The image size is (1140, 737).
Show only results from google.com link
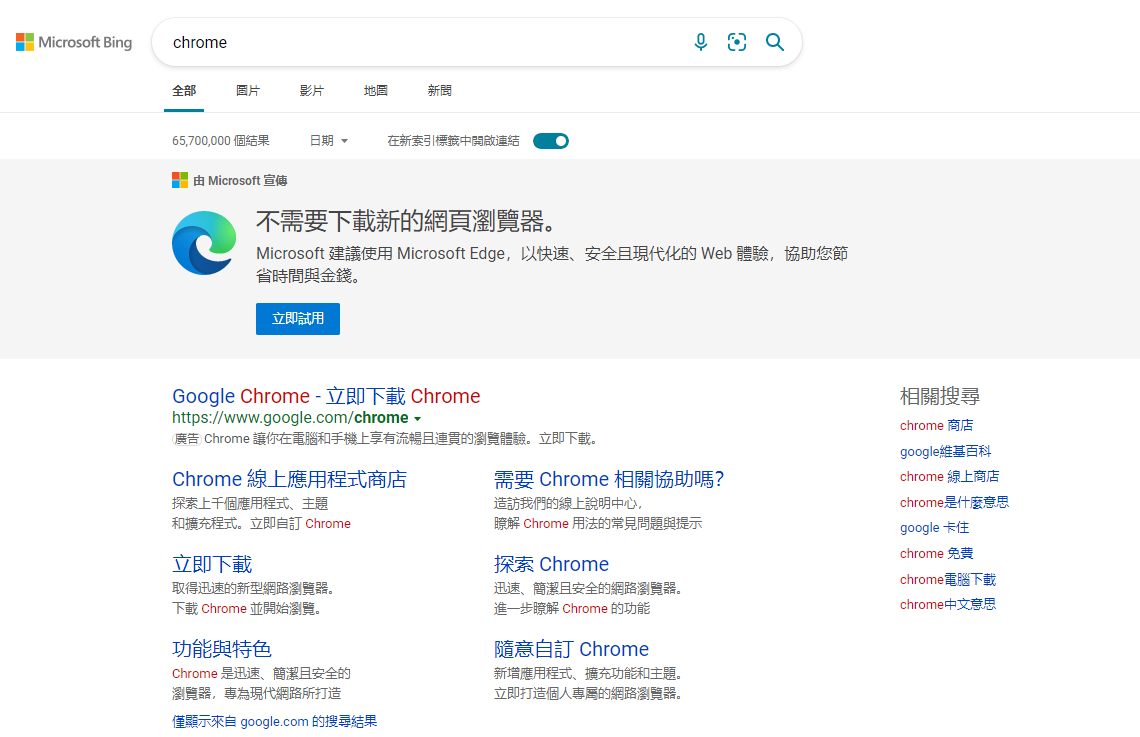[275, 721]
